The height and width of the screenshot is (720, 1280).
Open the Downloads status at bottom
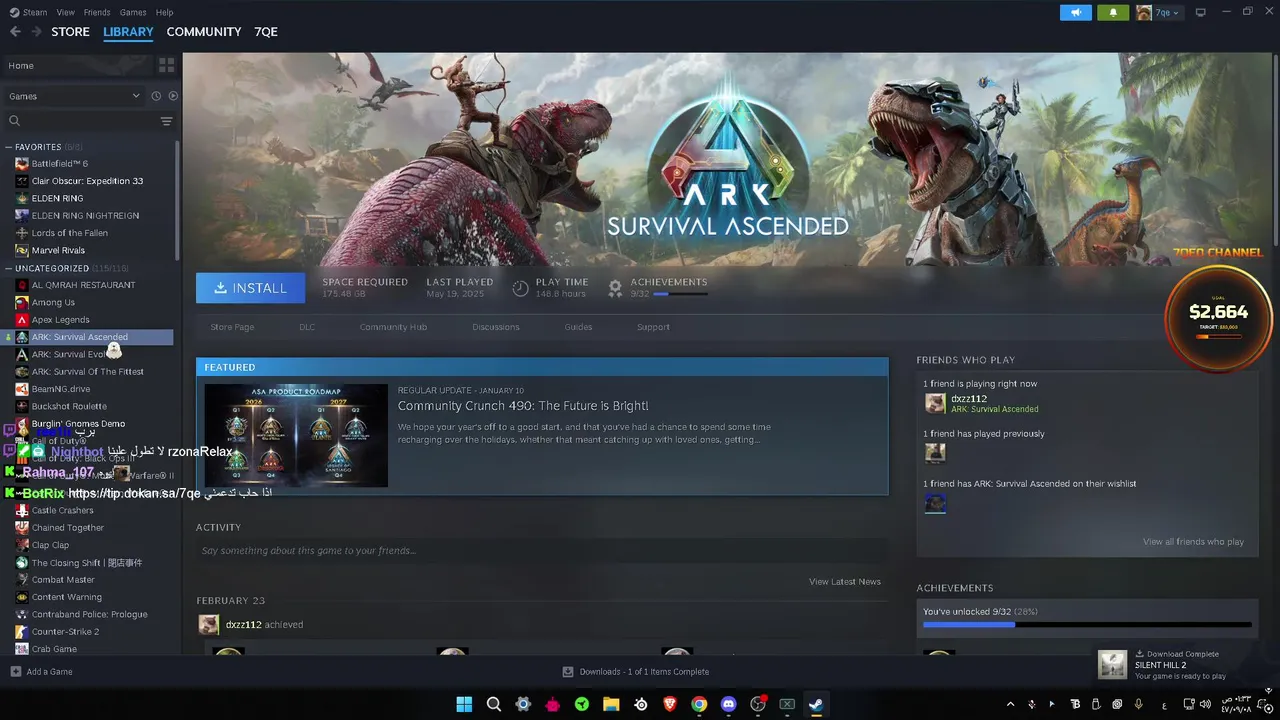pyautogui.click(x=636, y=672)
